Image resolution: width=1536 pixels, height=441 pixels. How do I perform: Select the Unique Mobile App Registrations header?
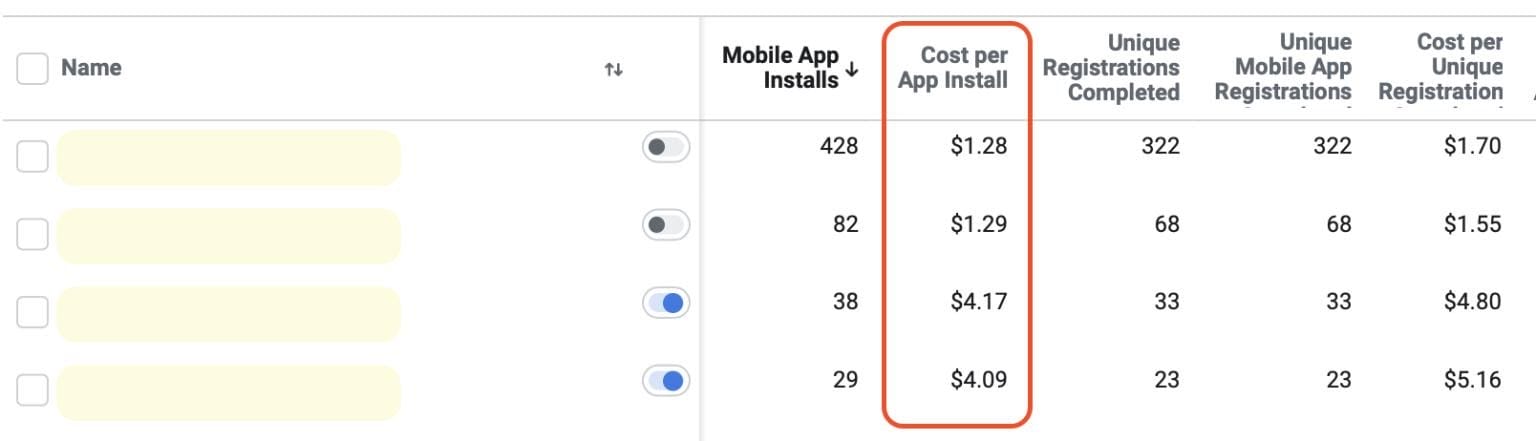tap(1283, 68)
